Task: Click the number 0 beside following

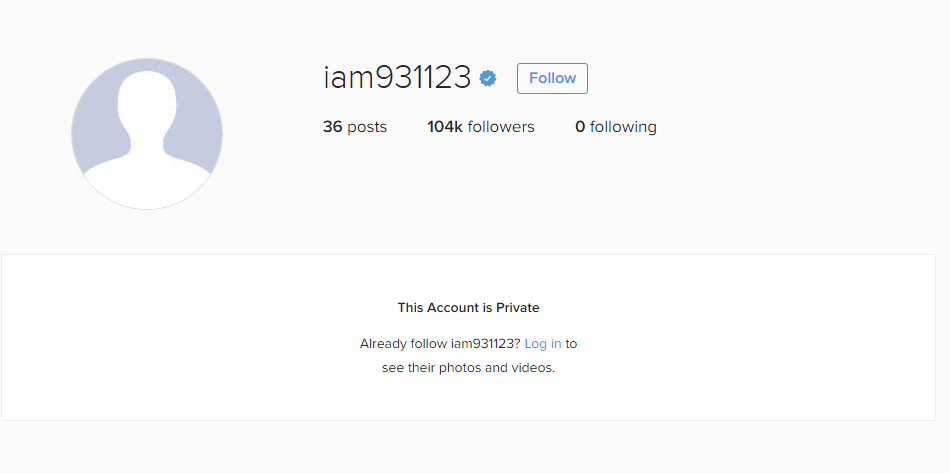Action: [580, 127]
